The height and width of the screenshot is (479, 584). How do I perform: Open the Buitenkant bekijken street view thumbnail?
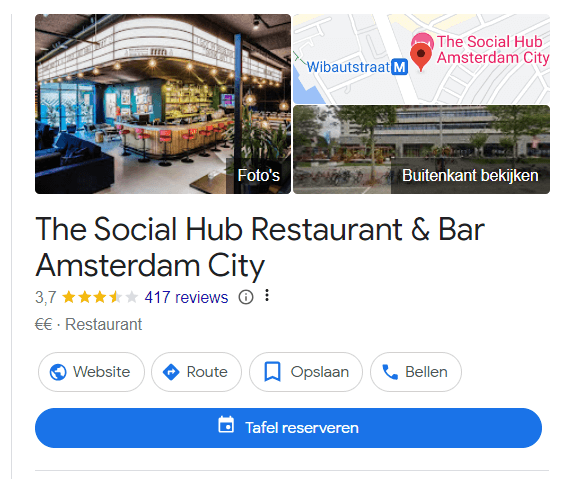coord(422,149)
